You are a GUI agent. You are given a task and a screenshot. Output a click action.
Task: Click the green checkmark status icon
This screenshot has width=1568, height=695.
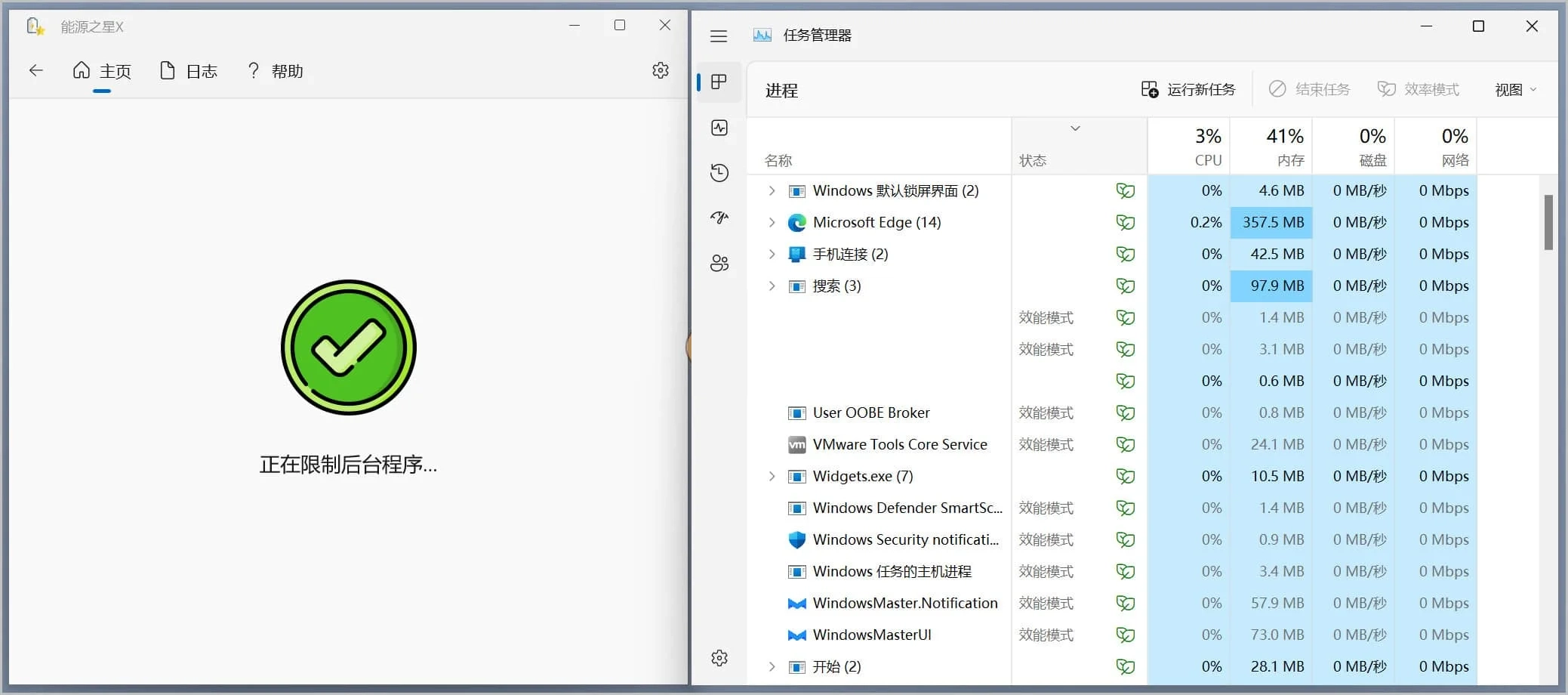click(x=348, y=347)
